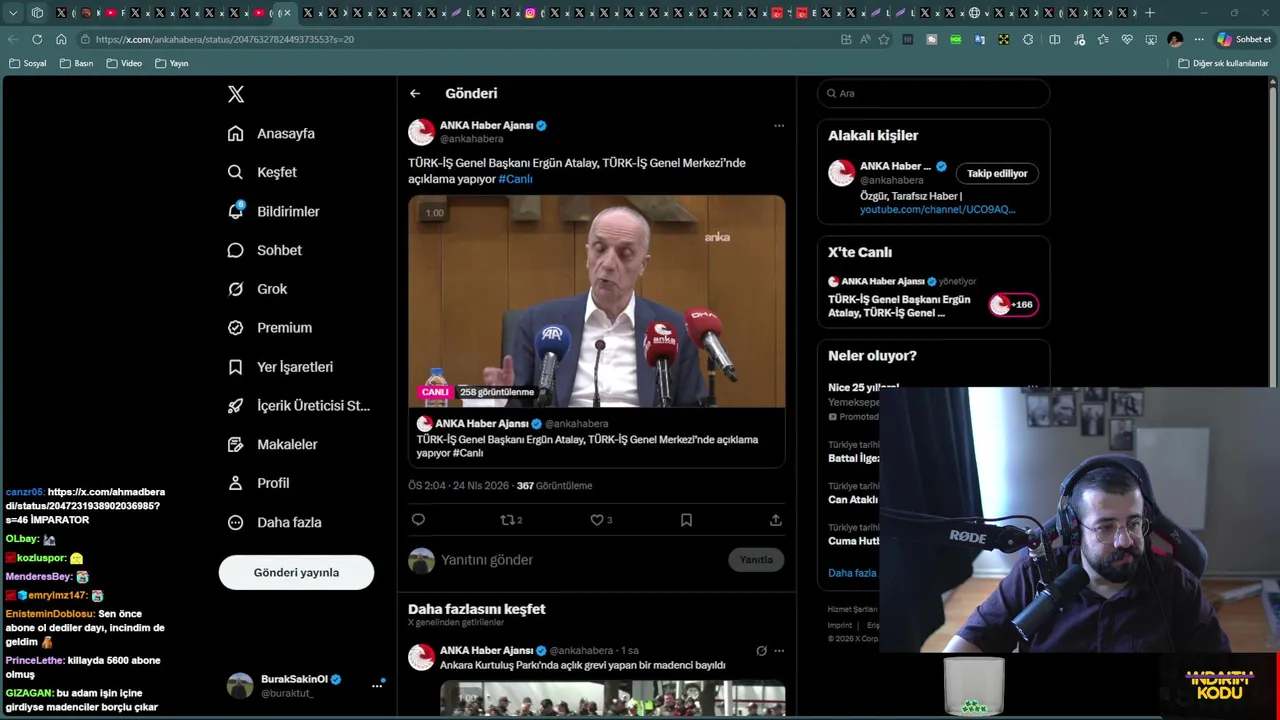Go back using the arrow beside Gönderi
The image size is (1280, 720).
pos(415,93)
